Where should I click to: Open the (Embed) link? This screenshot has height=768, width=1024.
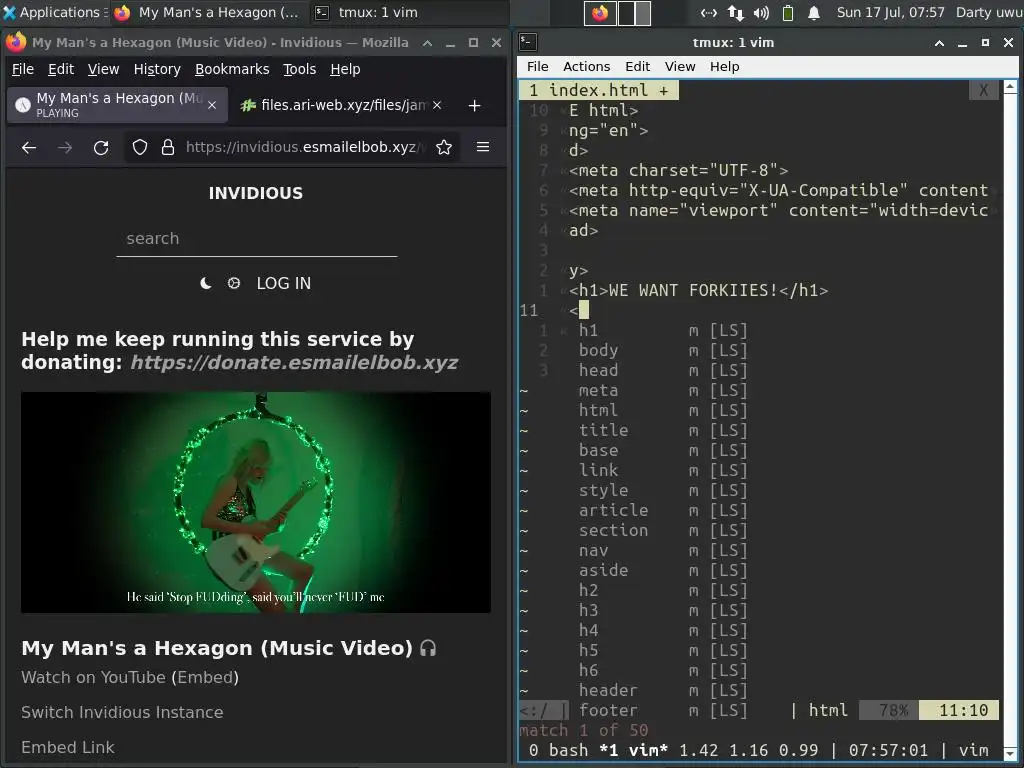[x=205, y=677]
